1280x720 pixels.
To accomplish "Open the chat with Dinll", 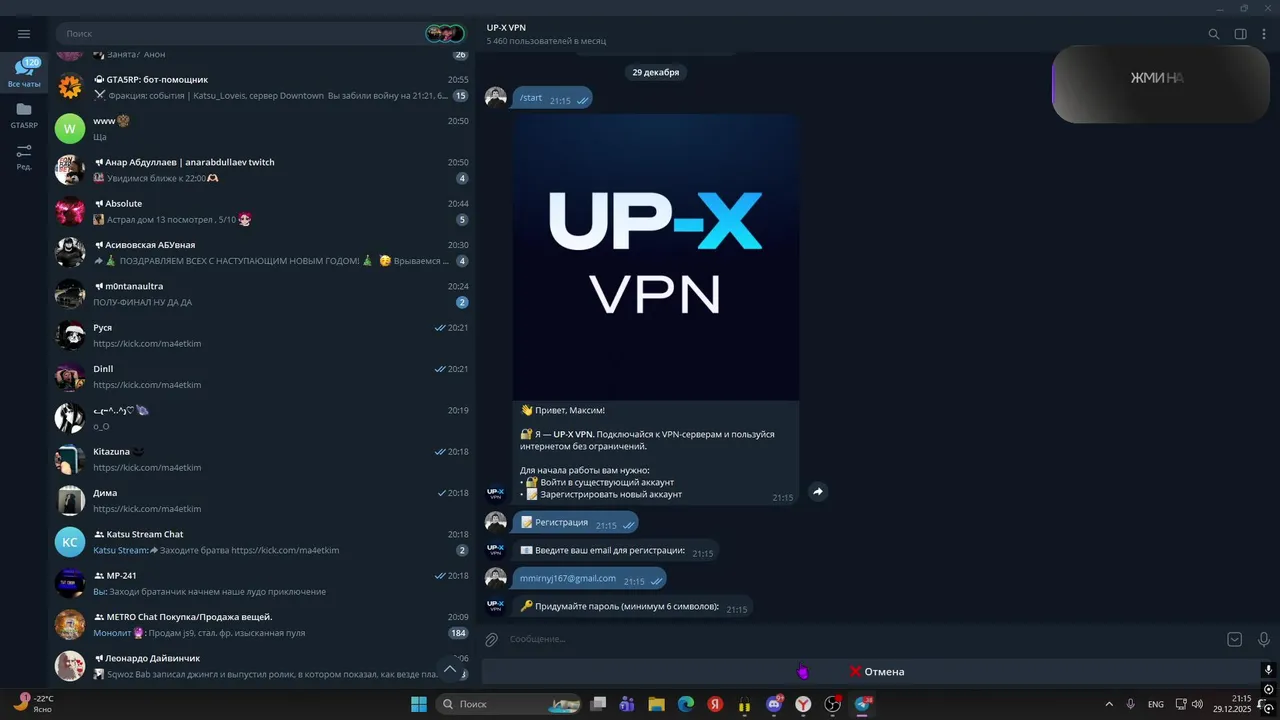I will (x=261, y=376).
